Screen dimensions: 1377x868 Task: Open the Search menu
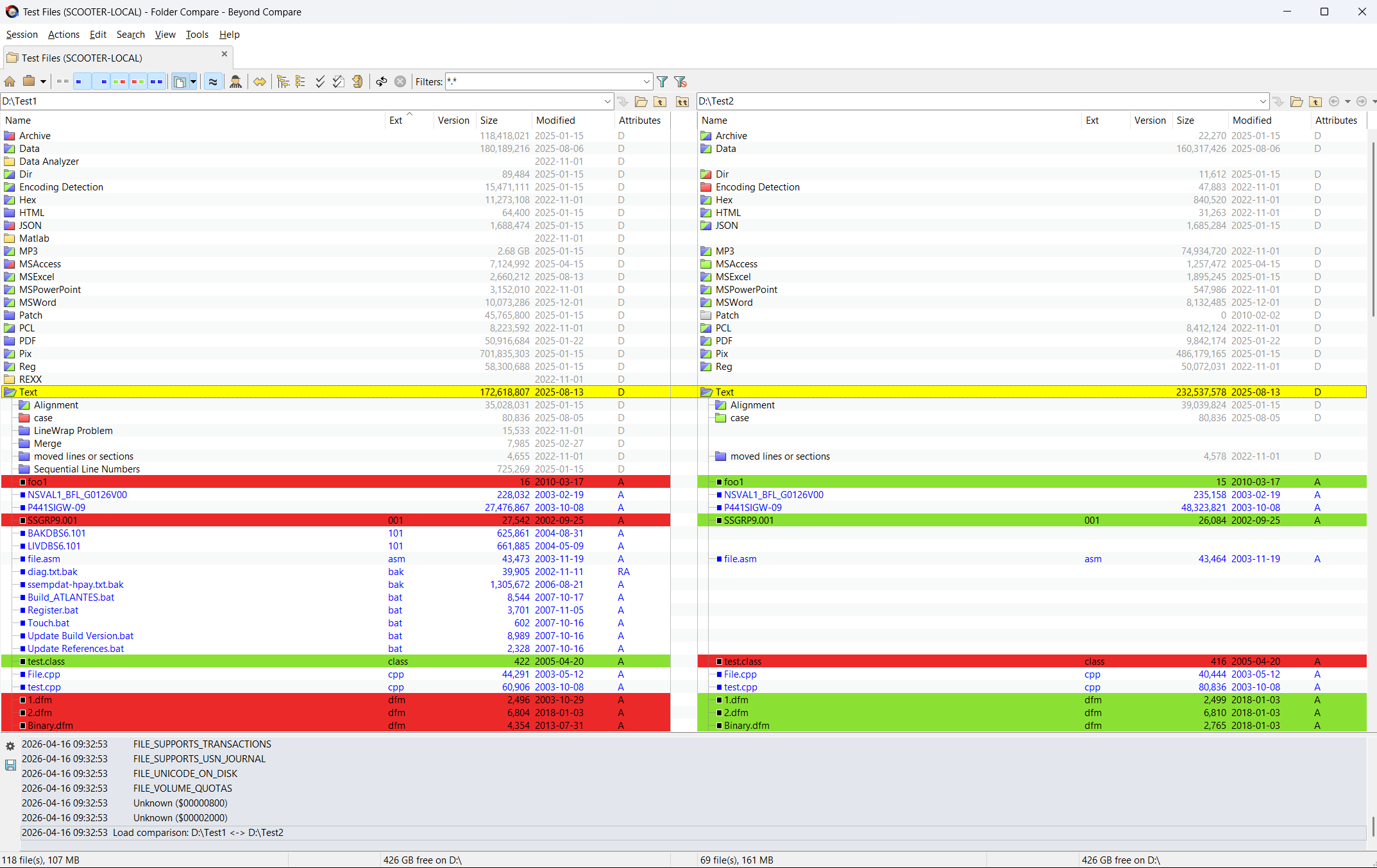tap(131, 35)
